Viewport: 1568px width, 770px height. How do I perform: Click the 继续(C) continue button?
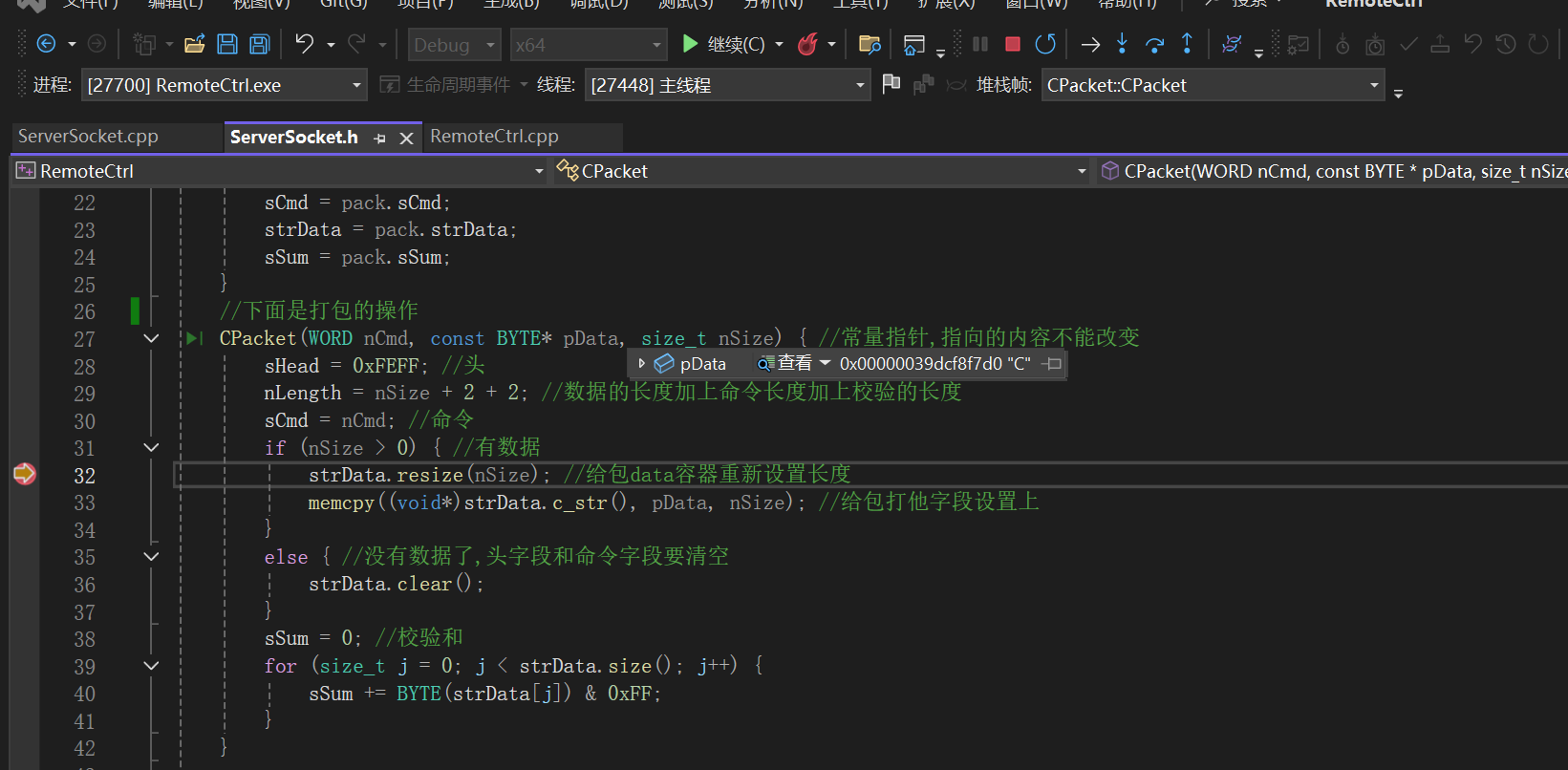pyautogui.click(x=736, y=45)
